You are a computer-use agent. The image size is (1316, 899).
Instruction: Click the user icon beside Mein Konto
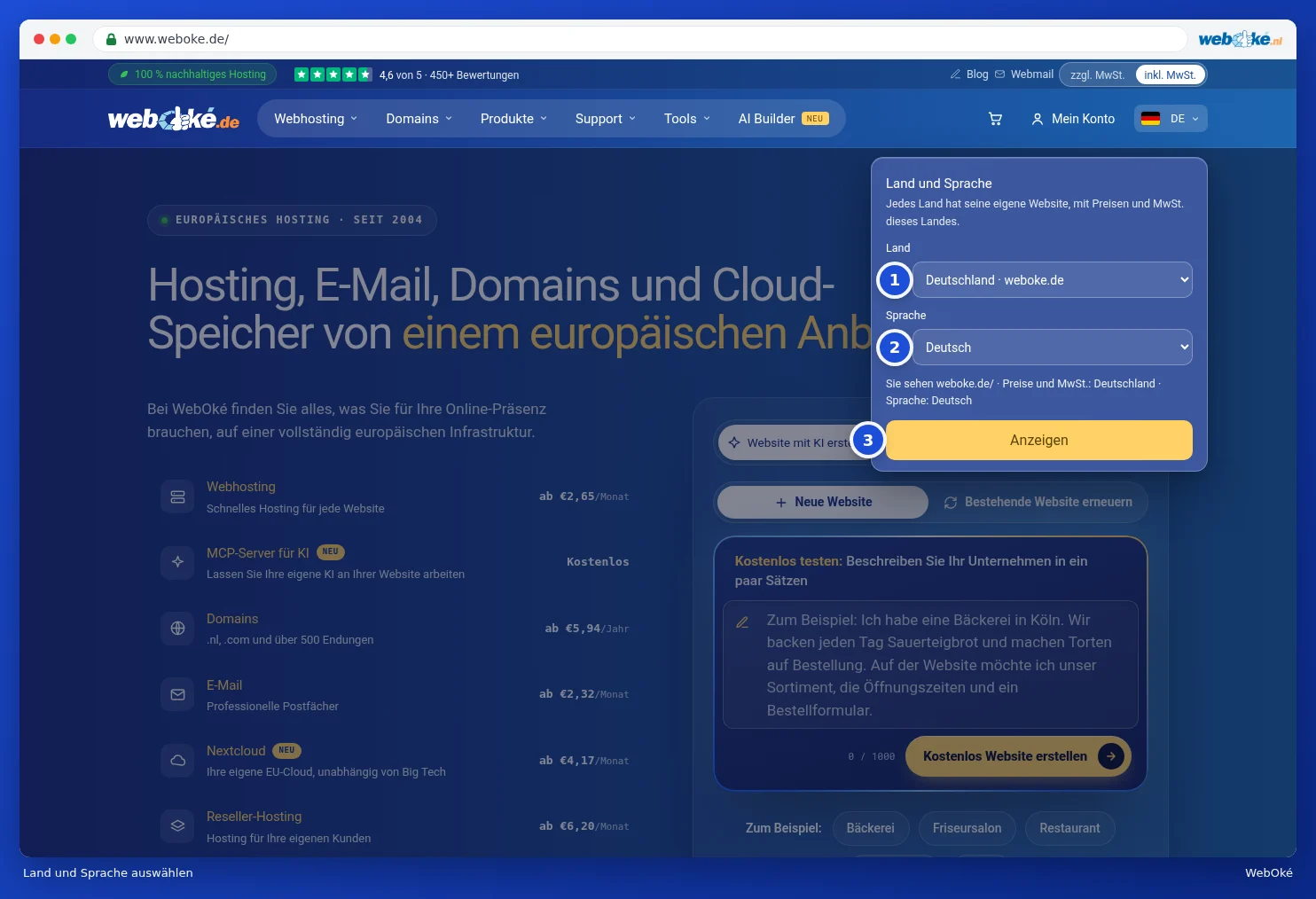click(x=1038, y=119)
